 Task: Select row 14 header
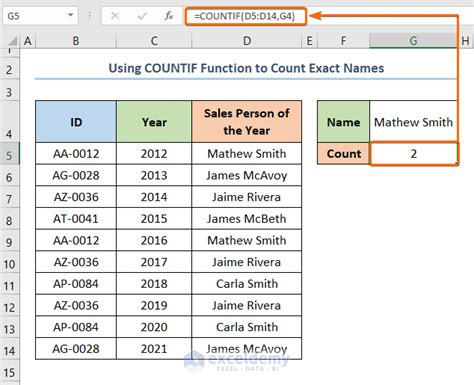pyautogui.click(x=9, y=349)
